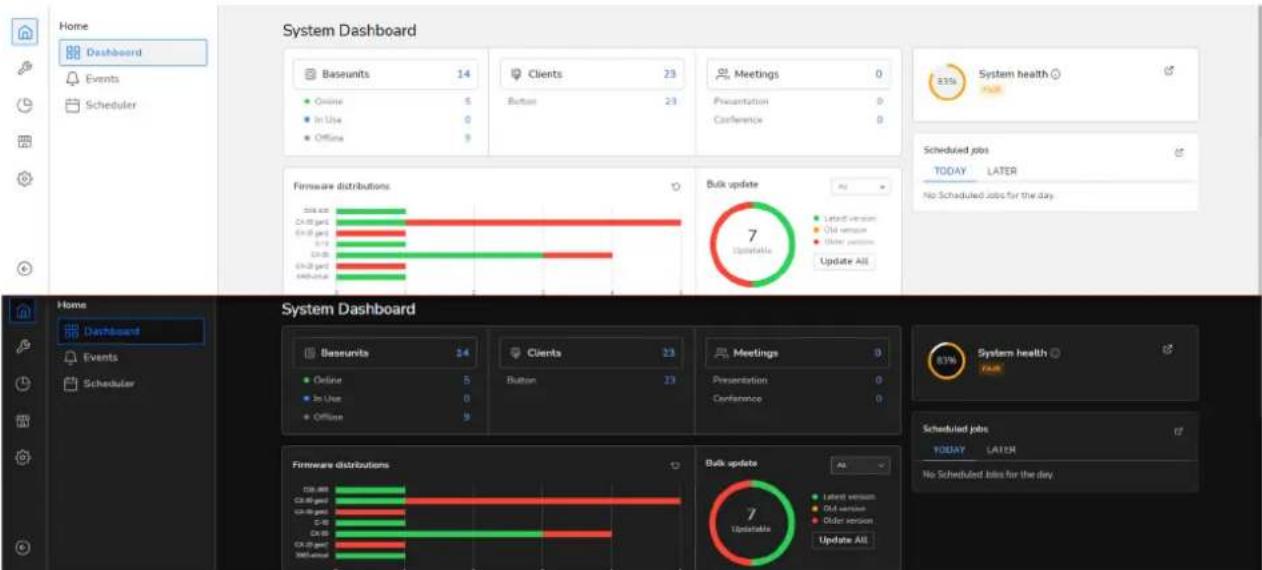Viewport: 1262px width, 570px height.
Task: Open Scheduled jobs external link icon, dark theme
Action: tap(1178, 431)
